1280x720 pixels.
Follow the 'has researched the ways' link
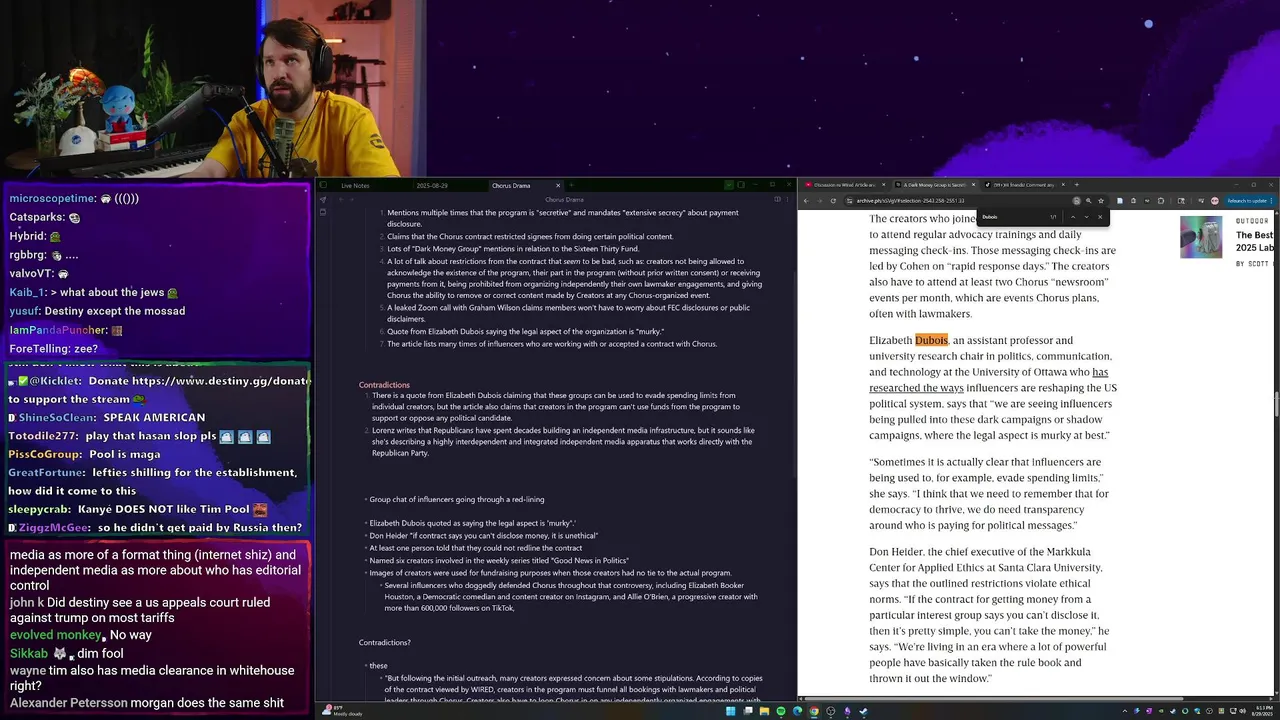[988, 380]
